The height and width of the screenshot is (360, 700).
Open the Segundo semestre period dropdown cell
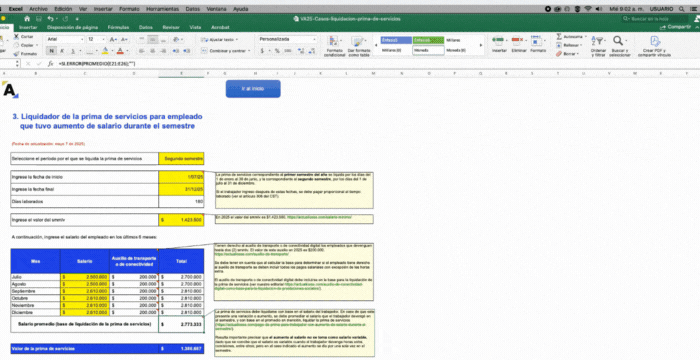tap(181, 159)
